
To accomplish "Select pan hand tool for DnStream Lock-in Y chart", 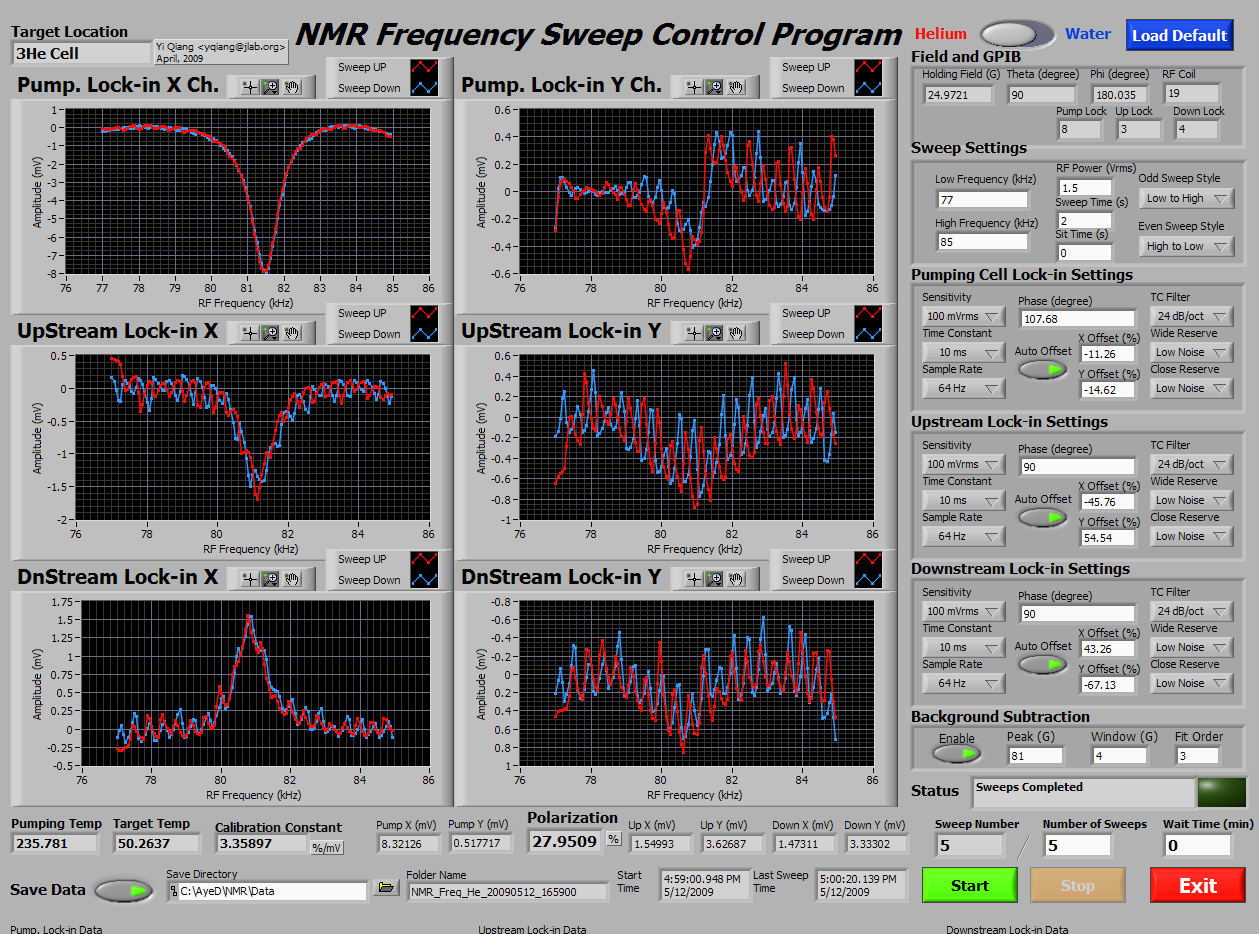I will (736, 578).
